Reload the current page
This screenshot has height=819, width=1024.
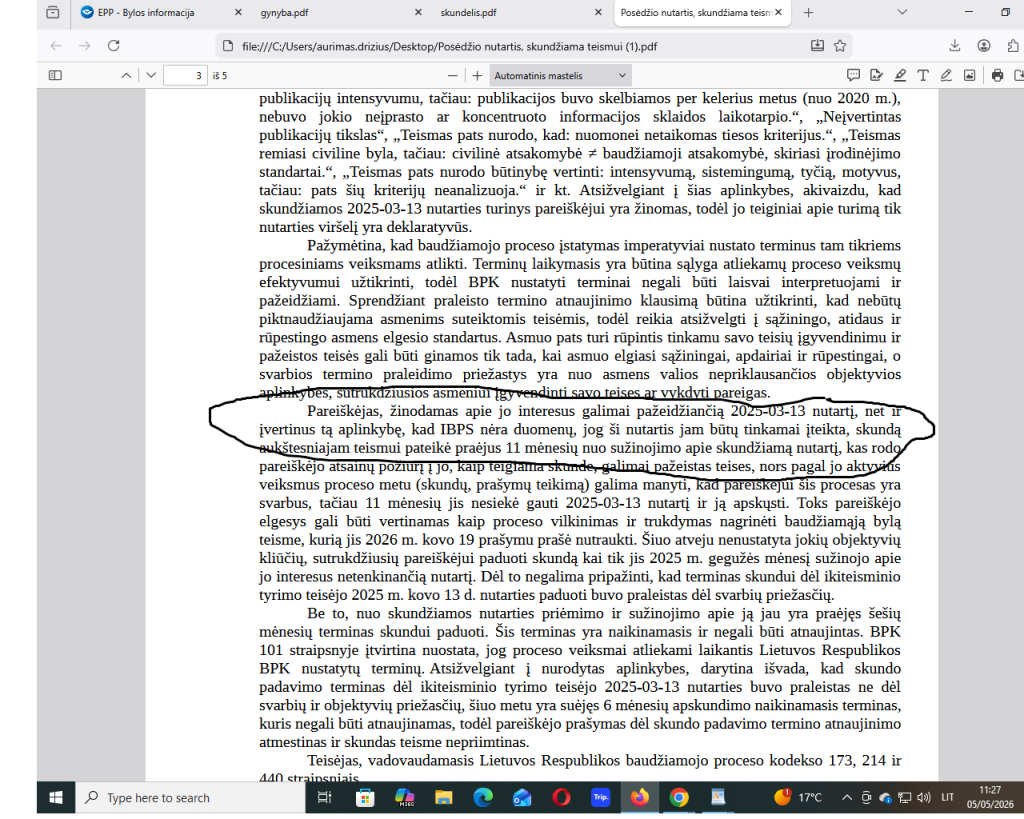click(x=114, y=46)
